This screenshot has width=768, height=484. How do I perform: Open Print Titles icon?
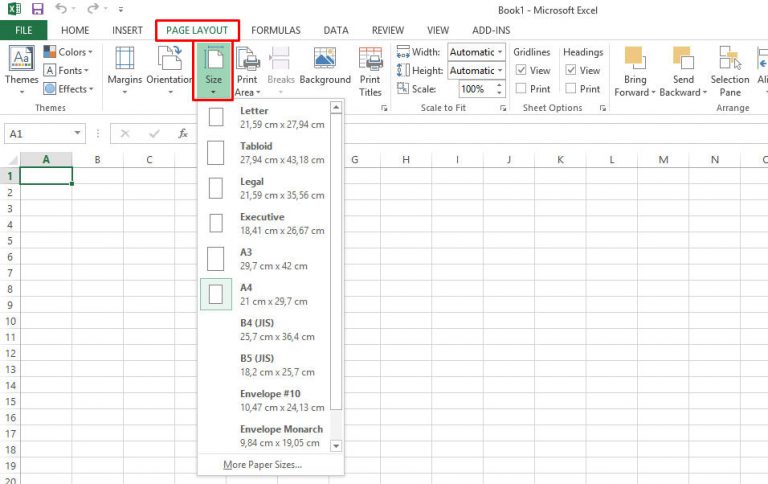click(370, 60)
